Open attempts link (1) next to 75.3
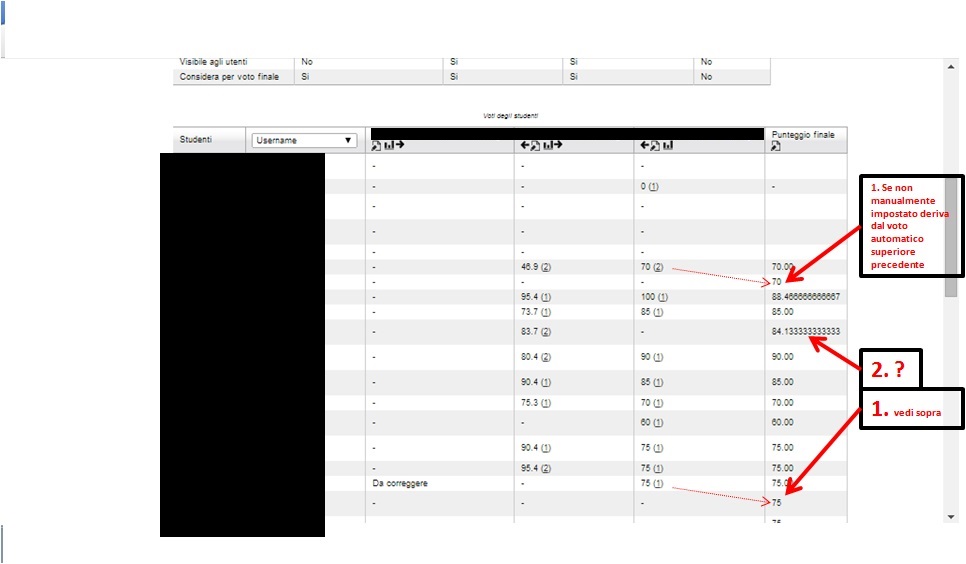This screenshot has height=564, width=966. [547, 403]
